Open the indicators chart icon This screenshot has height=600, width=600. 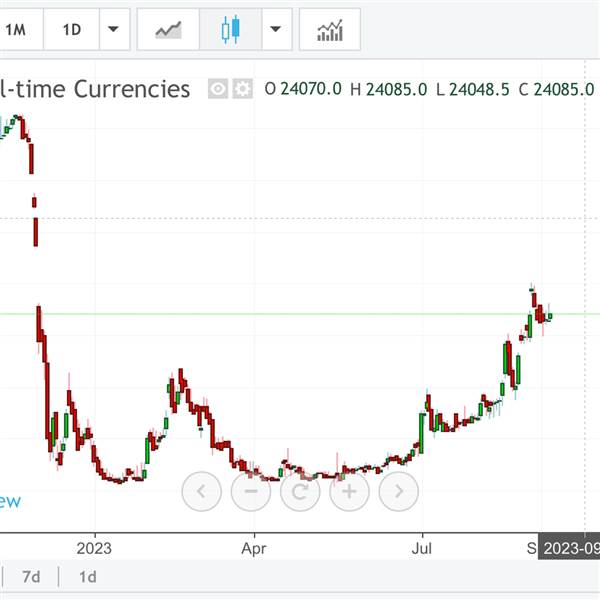[x=330, y=29]
